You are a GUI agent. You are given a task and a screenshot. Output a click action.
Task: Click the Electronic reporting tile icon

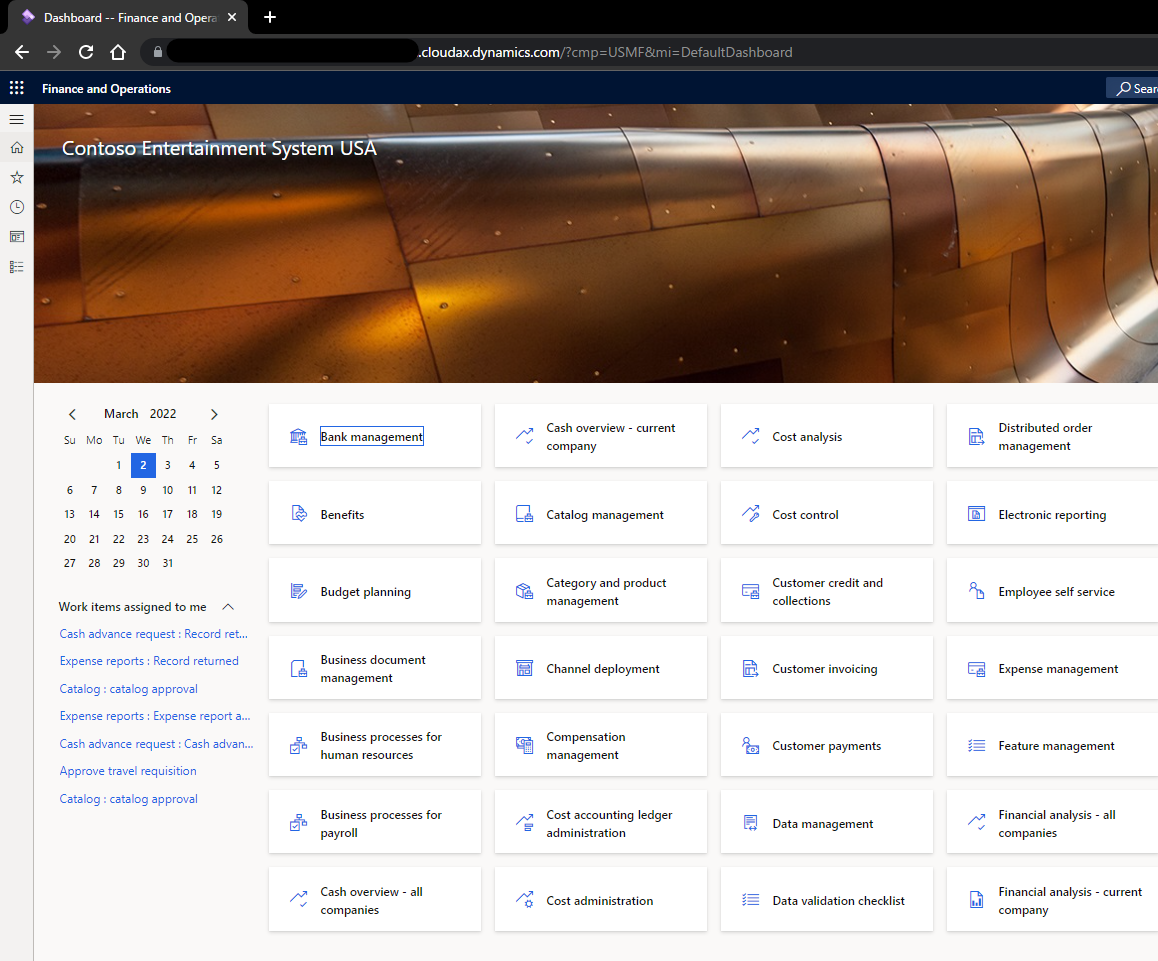click(x=976, y=514)
